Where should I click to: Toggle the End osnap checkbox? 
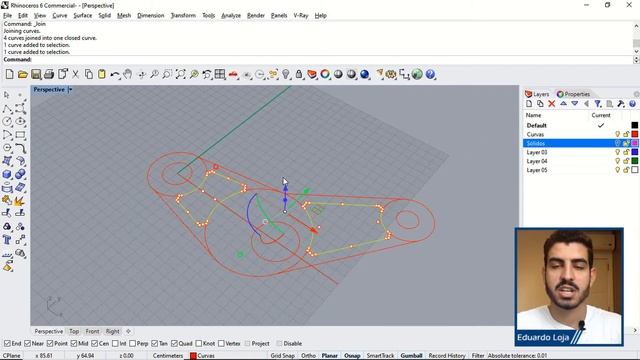7,344
